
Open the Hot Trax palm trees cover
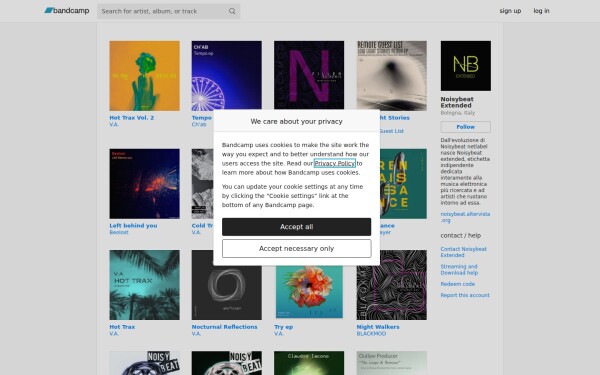(144, 285)
